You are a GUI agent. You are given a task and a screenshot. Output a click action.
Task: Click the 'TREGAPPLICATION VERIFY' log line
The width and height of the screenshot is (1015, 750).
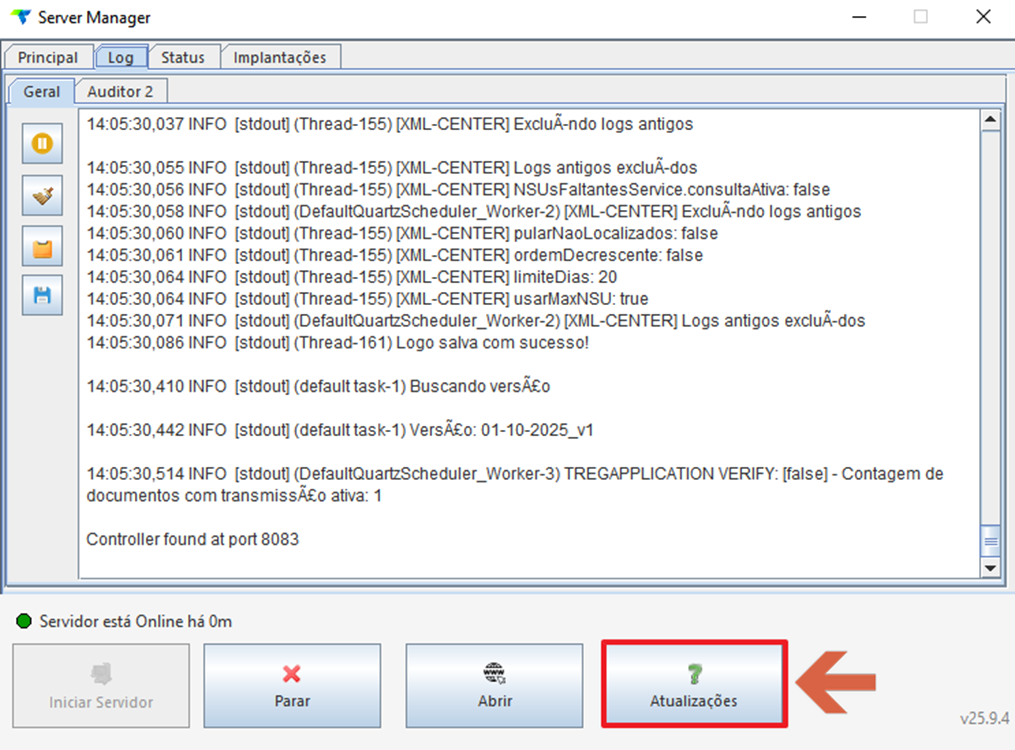coord(515,485)
